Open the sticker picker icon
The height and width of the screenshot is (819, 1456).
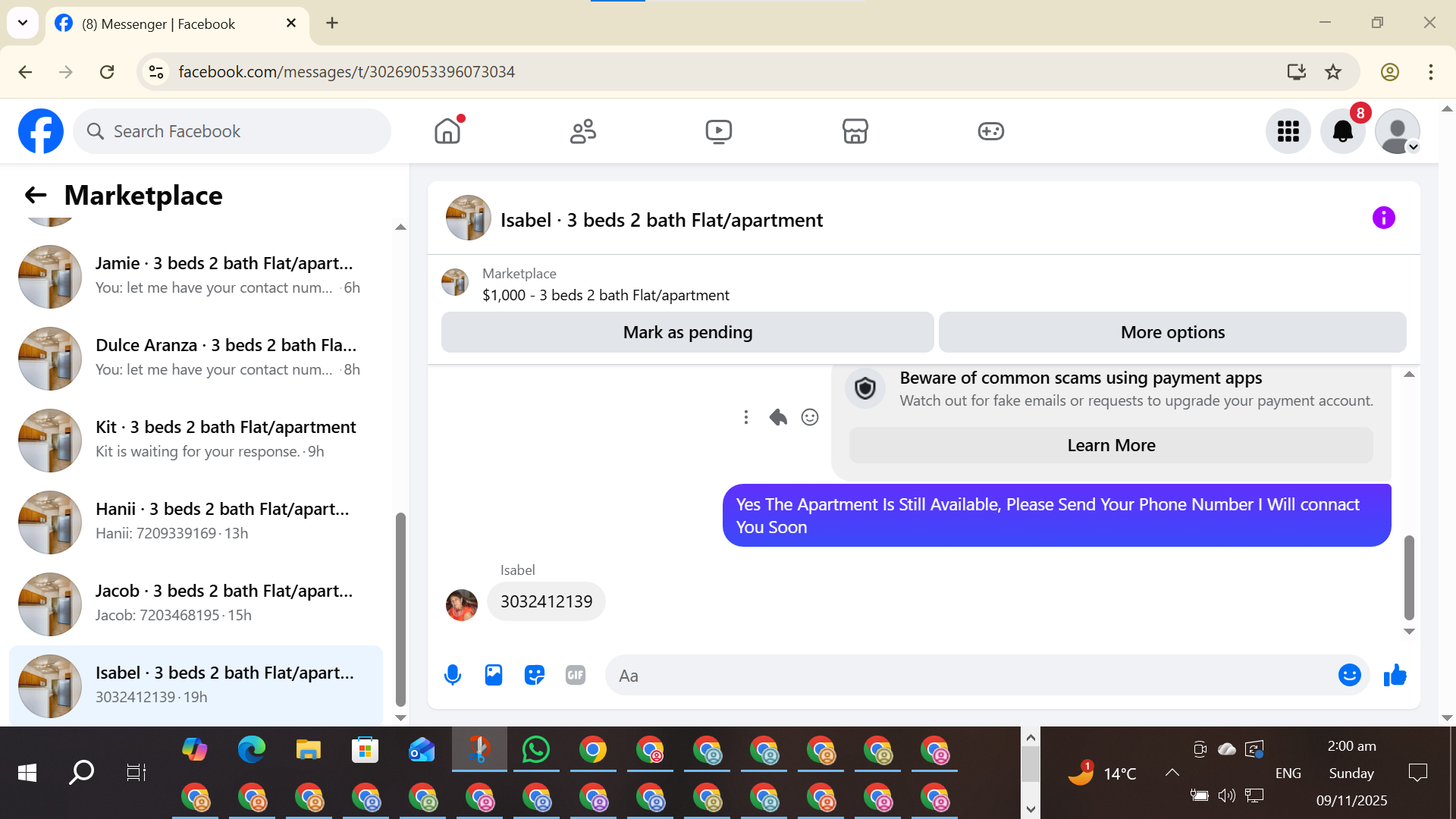(535, 675)
